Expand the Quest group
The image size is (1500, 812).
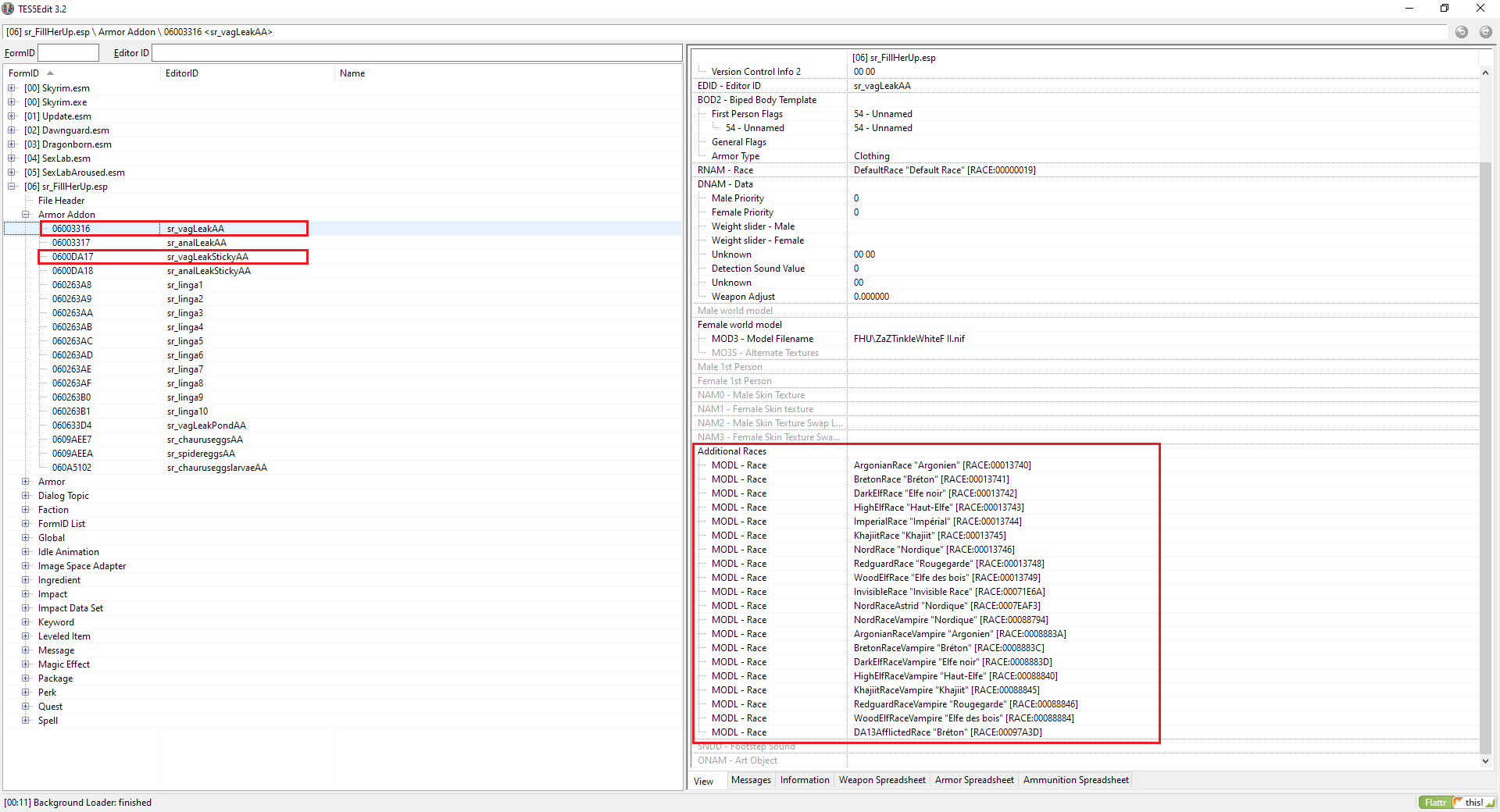click(x=26, y=707)
